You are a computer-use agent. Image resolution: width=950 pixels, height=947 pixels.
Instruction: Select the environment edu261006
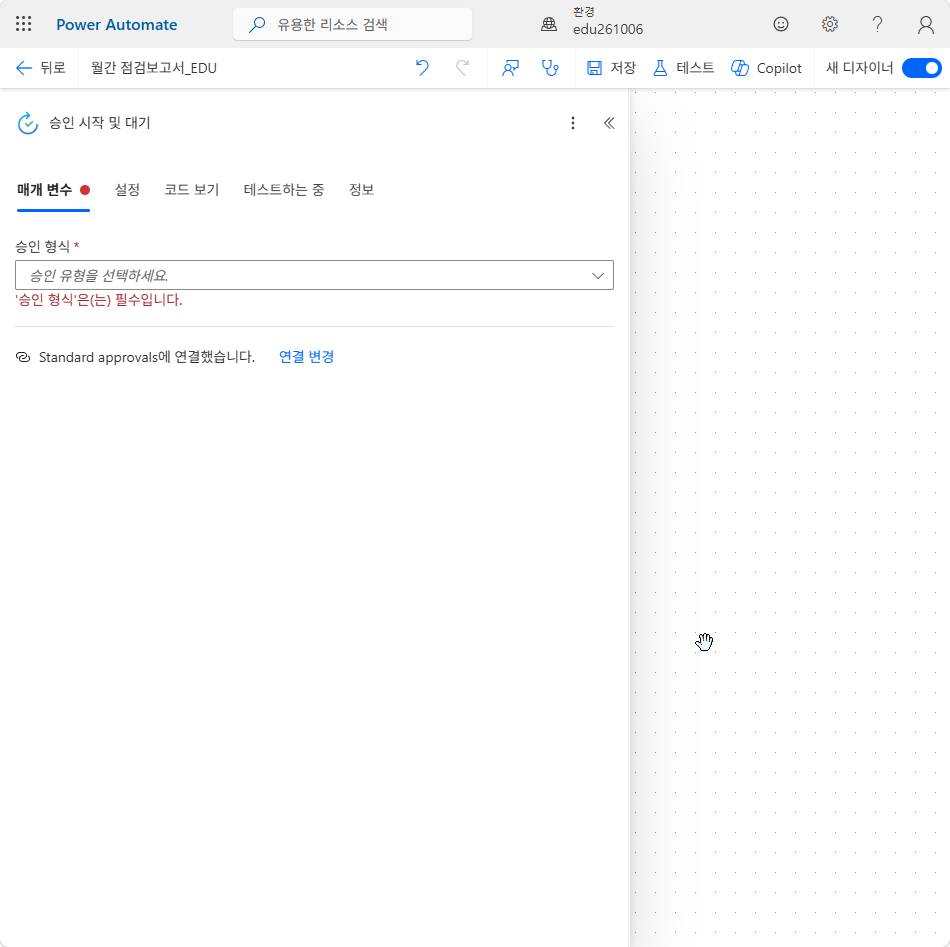pyautogui.click(x=608, y=29)
